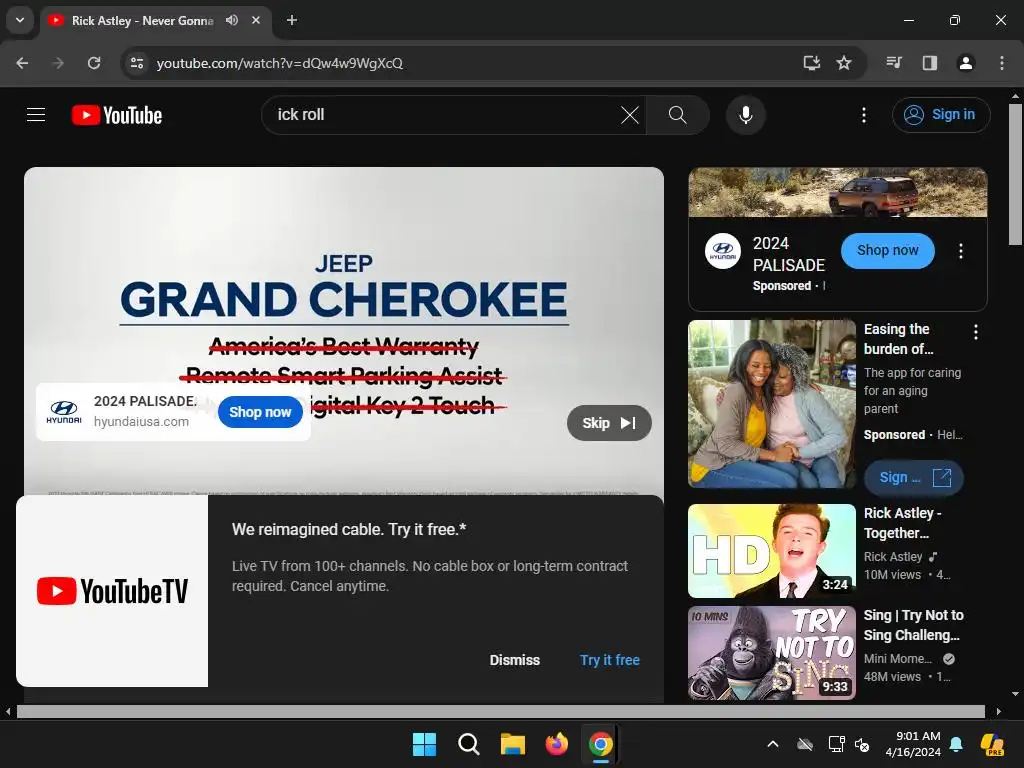Bookmark this page with star icon
1024x768 pixels.
pyautogui.click(x=844, y=63)
